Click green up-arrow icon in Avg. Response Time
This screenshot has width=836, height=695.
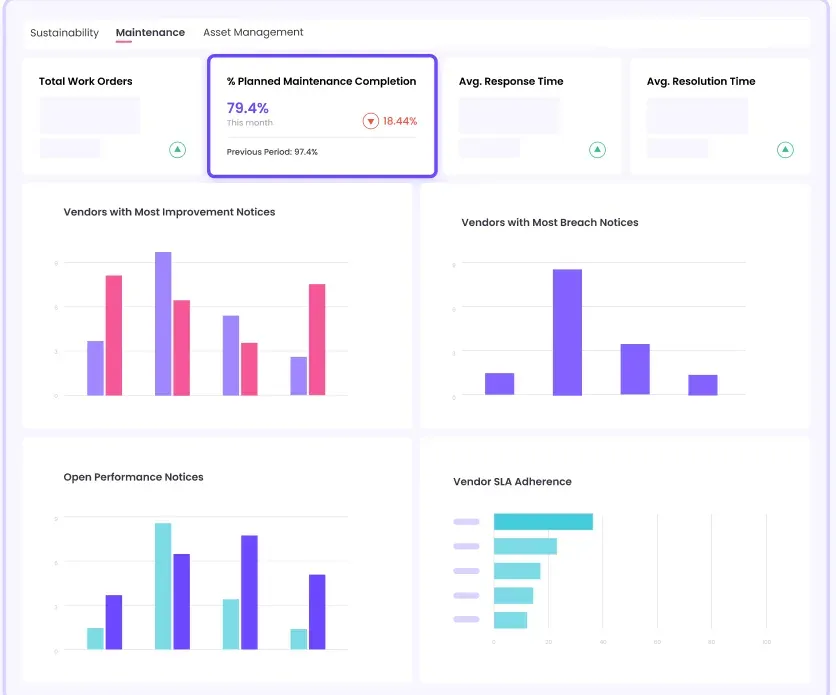point(597,150)
